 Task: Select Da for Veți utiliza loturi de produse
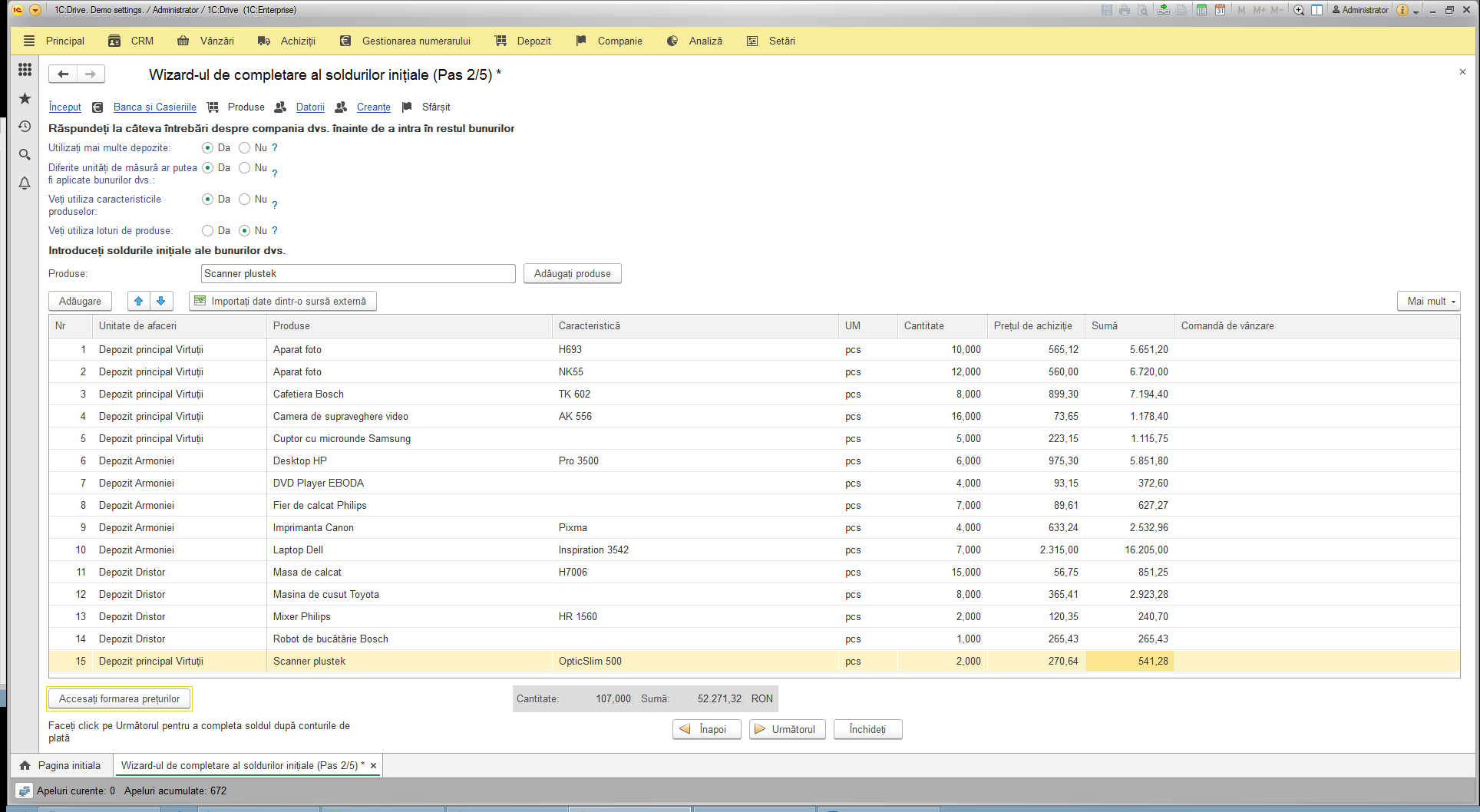207,230
